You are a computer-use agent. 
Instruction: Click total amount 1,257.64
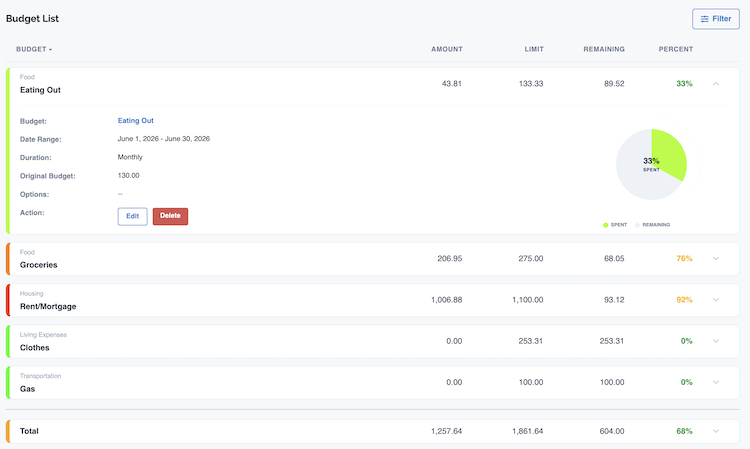(x=446, y=431)
